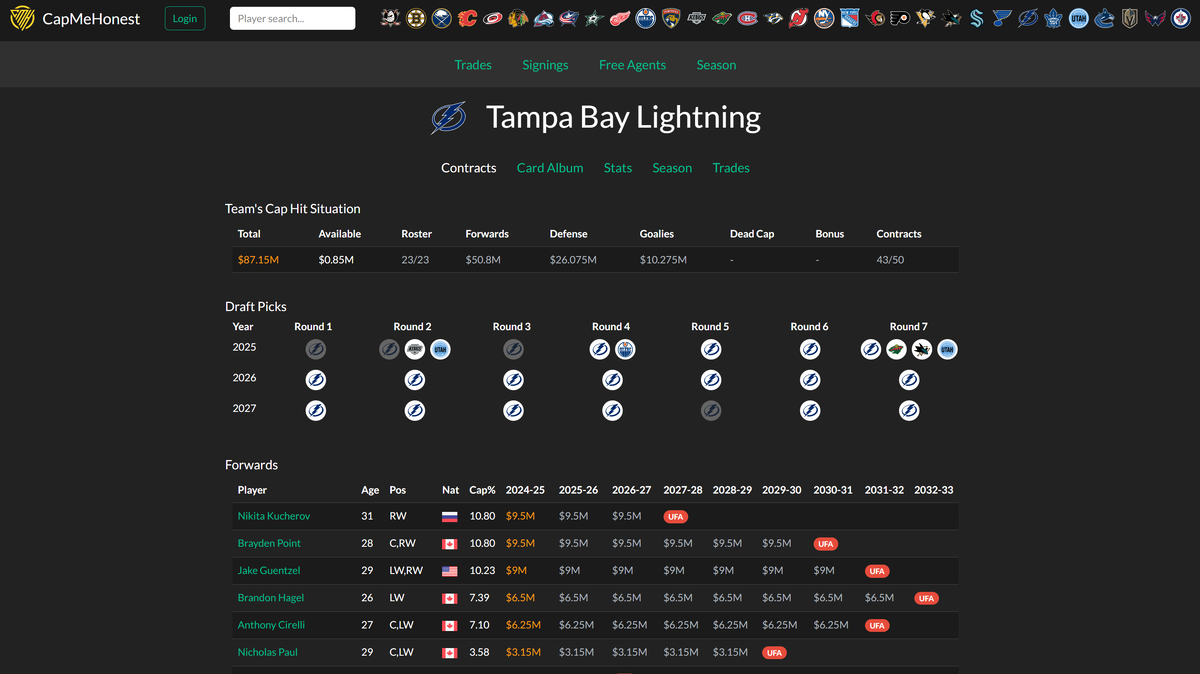The image size is (1200, 674).
Task: Open the Ottawa Senators logo
Action: [x=875, y=18]
